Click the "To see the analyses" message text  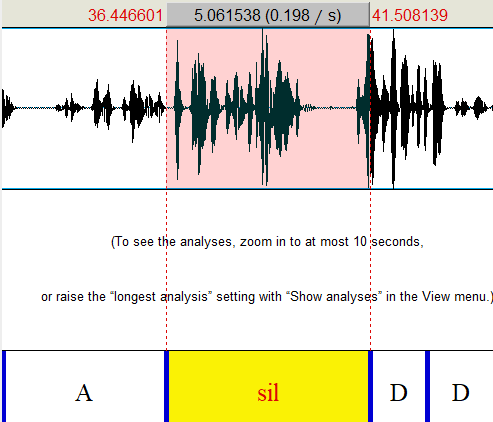[x=267, y=242]
